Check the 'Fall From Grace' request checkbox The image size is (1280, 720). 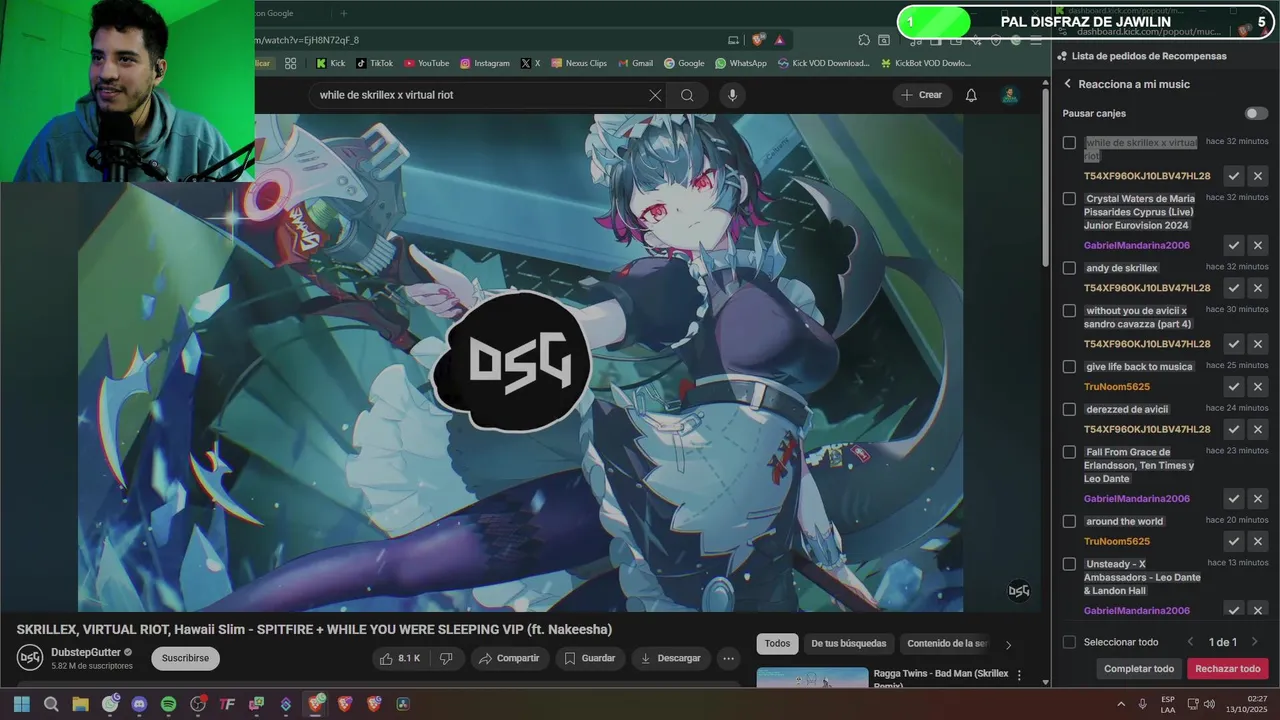pyautogui.click(x=1069, y=452)
